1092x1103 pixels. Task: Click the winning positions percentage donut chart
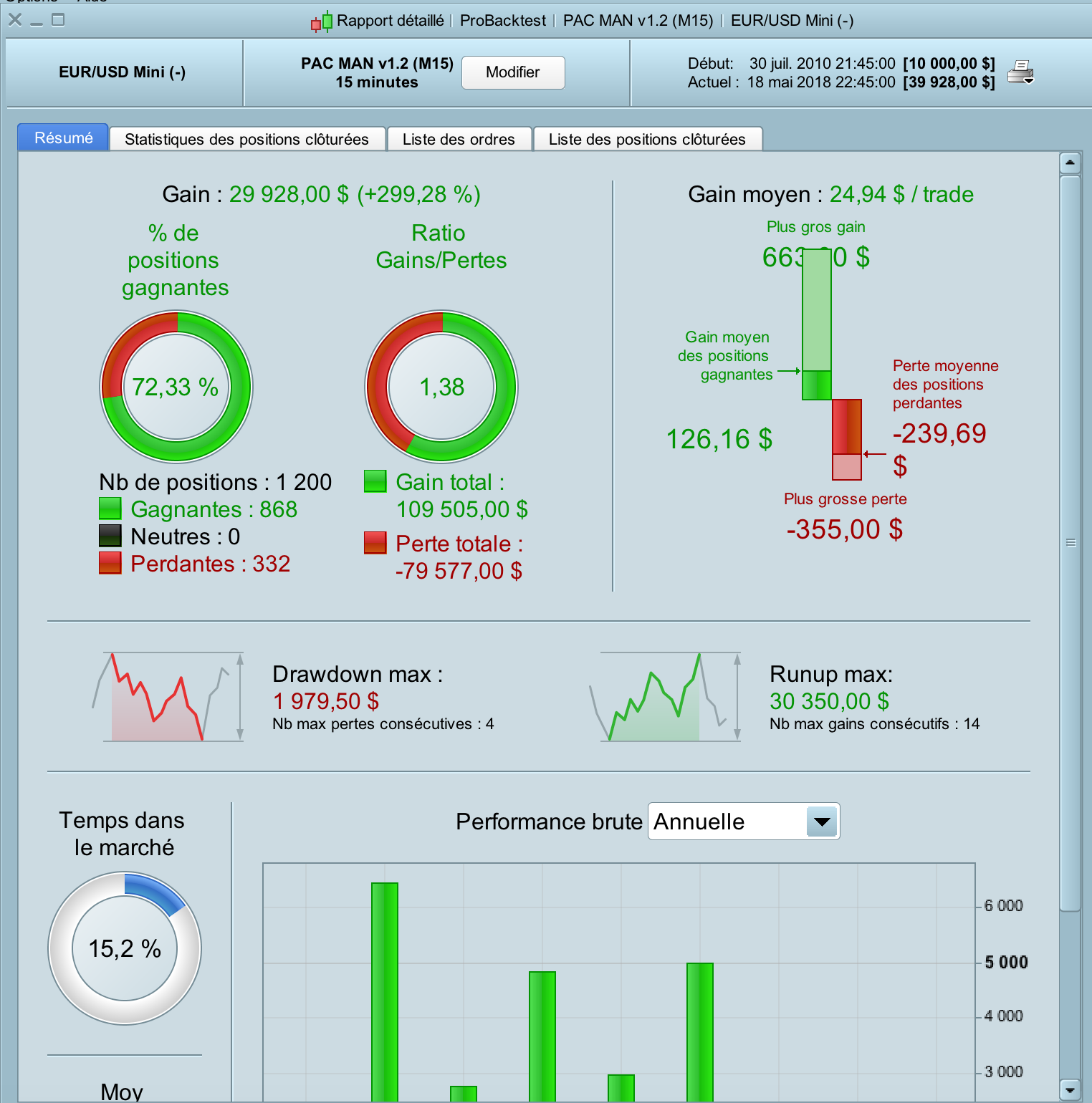click(176, 387)
